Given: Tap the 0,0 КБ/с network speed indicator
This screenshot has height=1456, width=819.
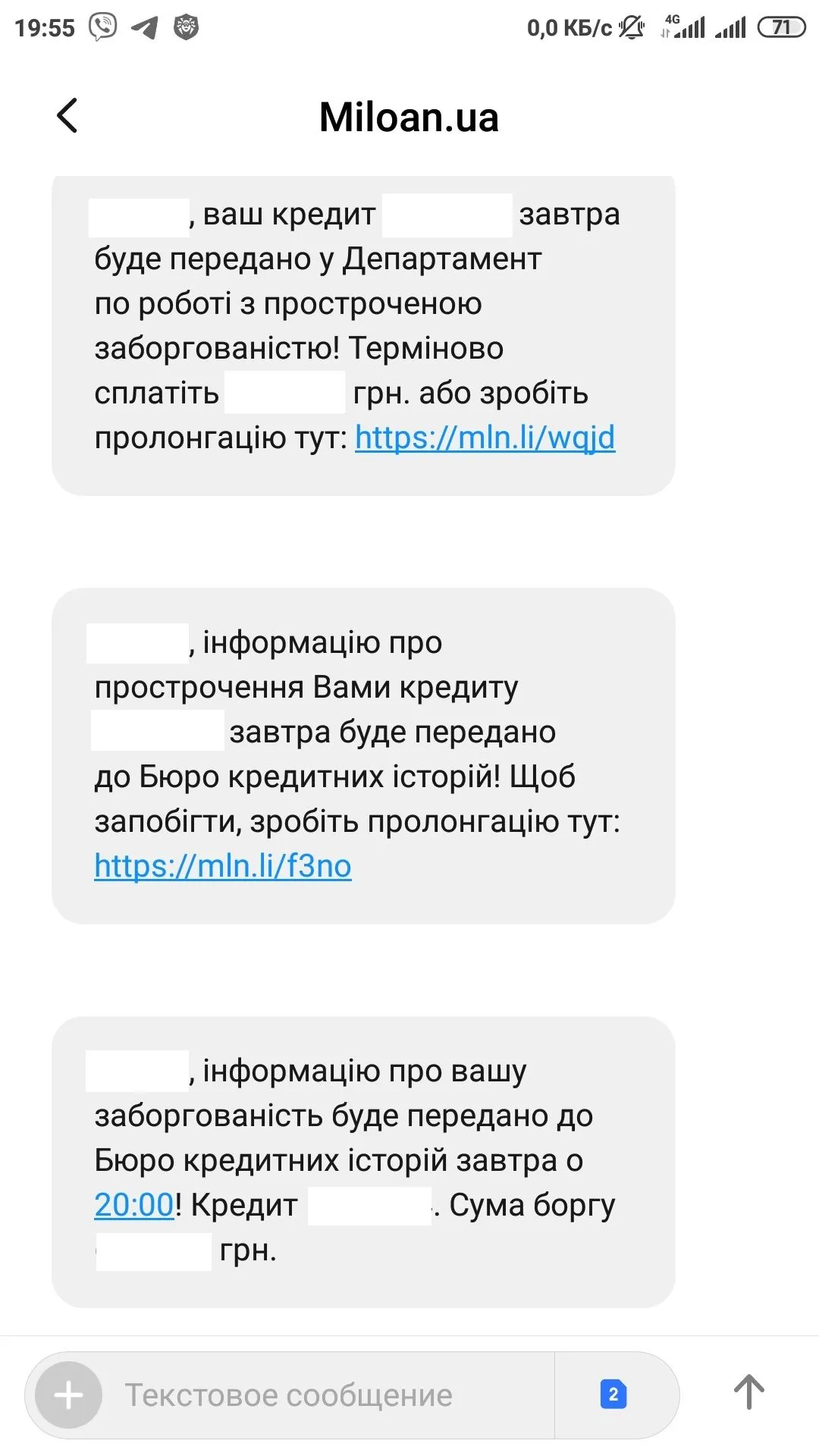Looking at the screenshot, I should 569,28.
